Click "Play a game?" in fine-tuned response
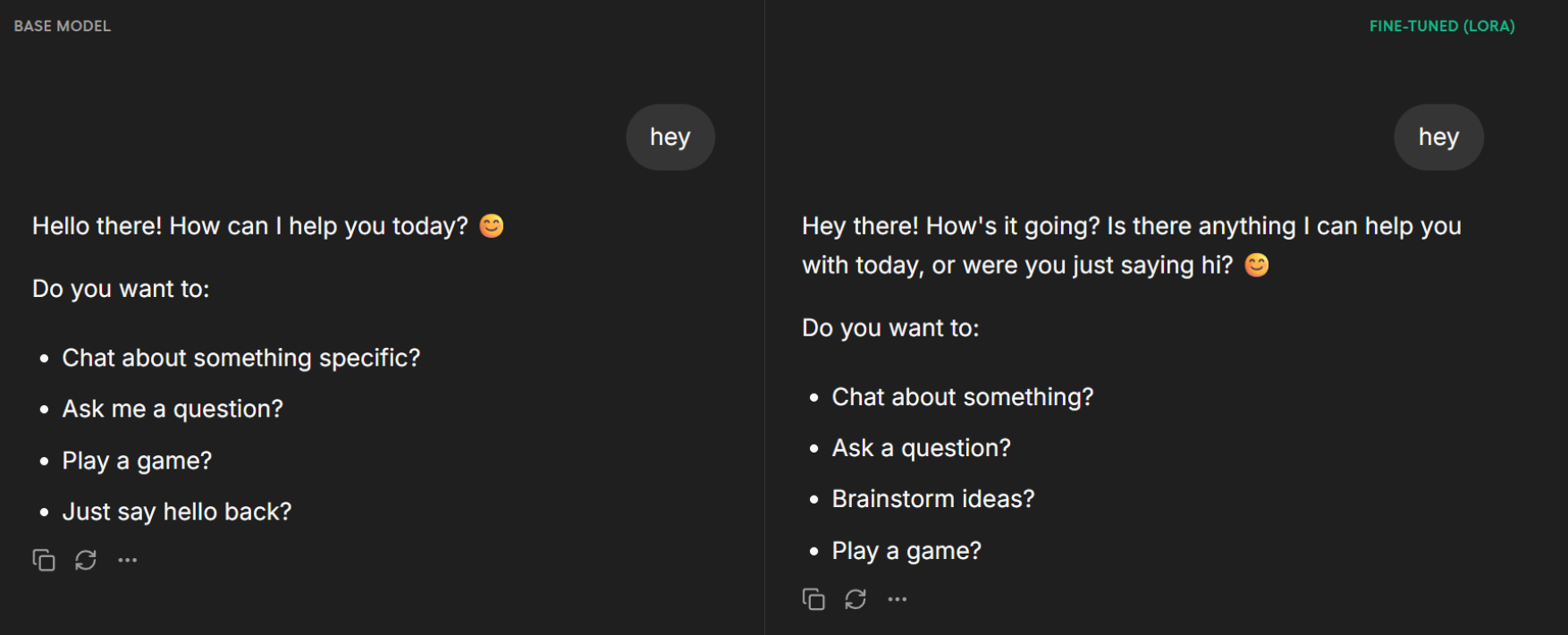This screenshot has height=635, width=1568. 906,551
